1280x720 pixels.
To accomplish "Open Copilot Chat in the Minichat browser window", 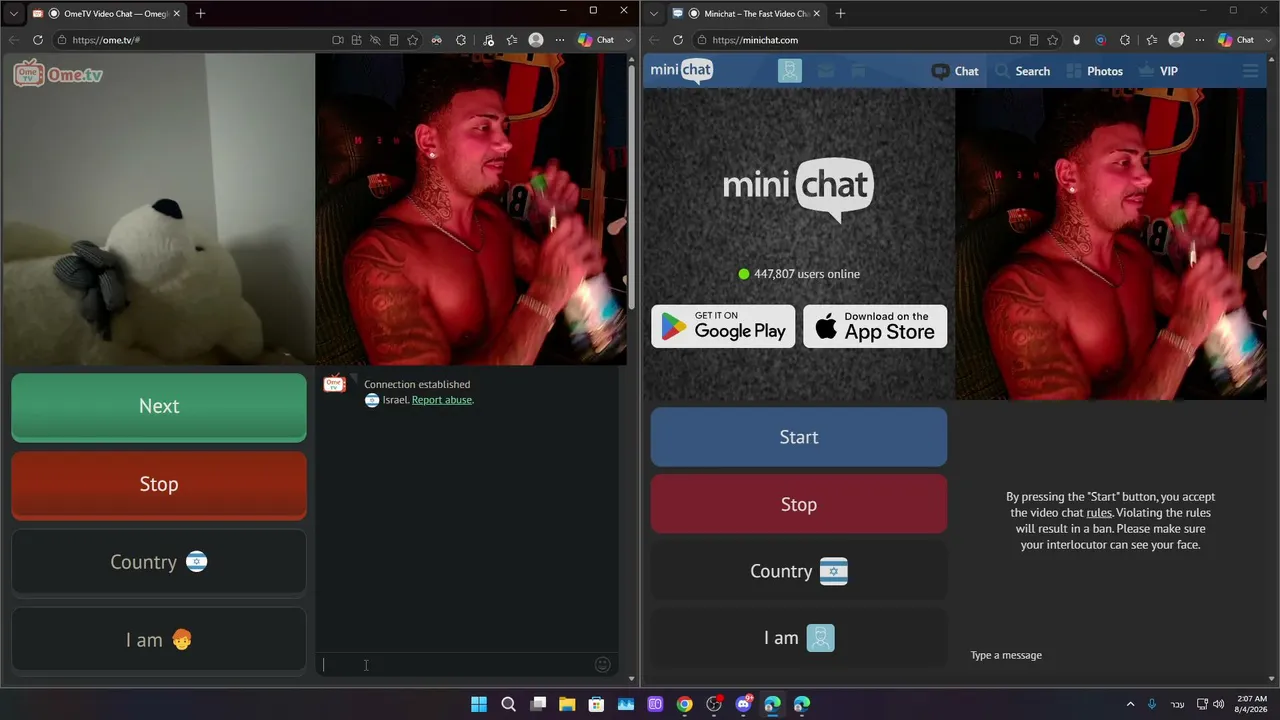I will (1236, 40).
